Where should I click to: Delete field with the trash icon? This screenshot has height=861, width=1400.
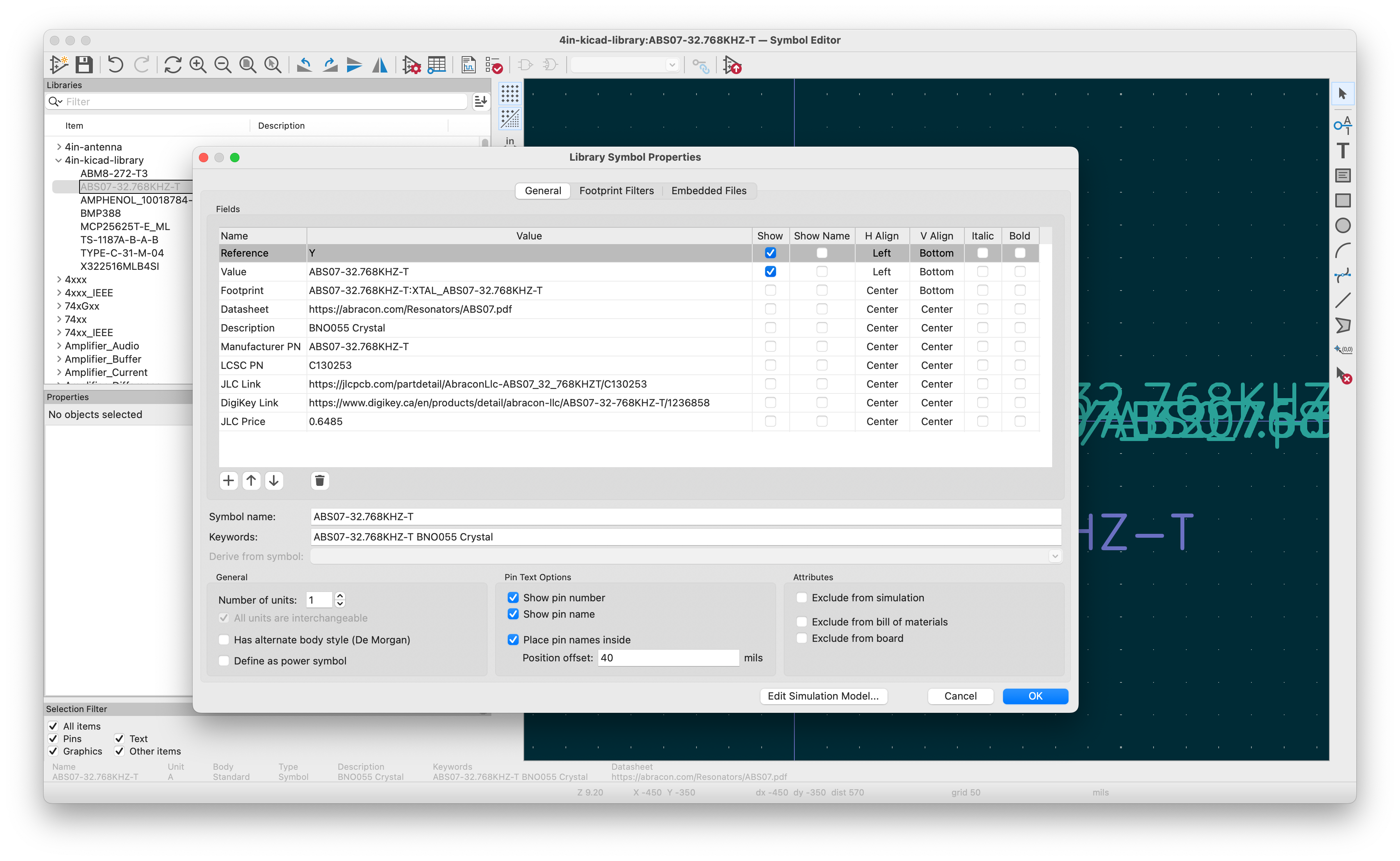(319, 481)
